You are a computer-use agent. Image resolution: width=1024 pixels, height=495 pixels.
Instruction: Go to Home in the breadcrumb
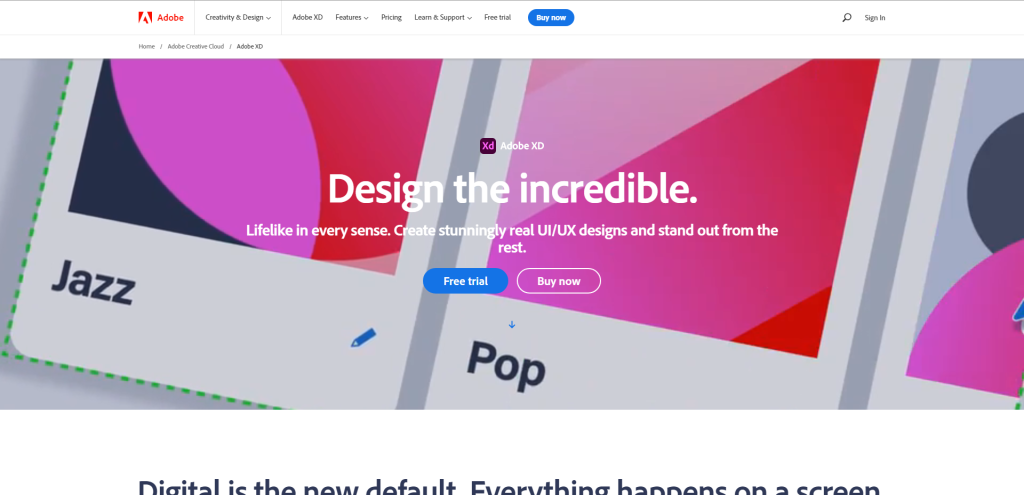146,46
